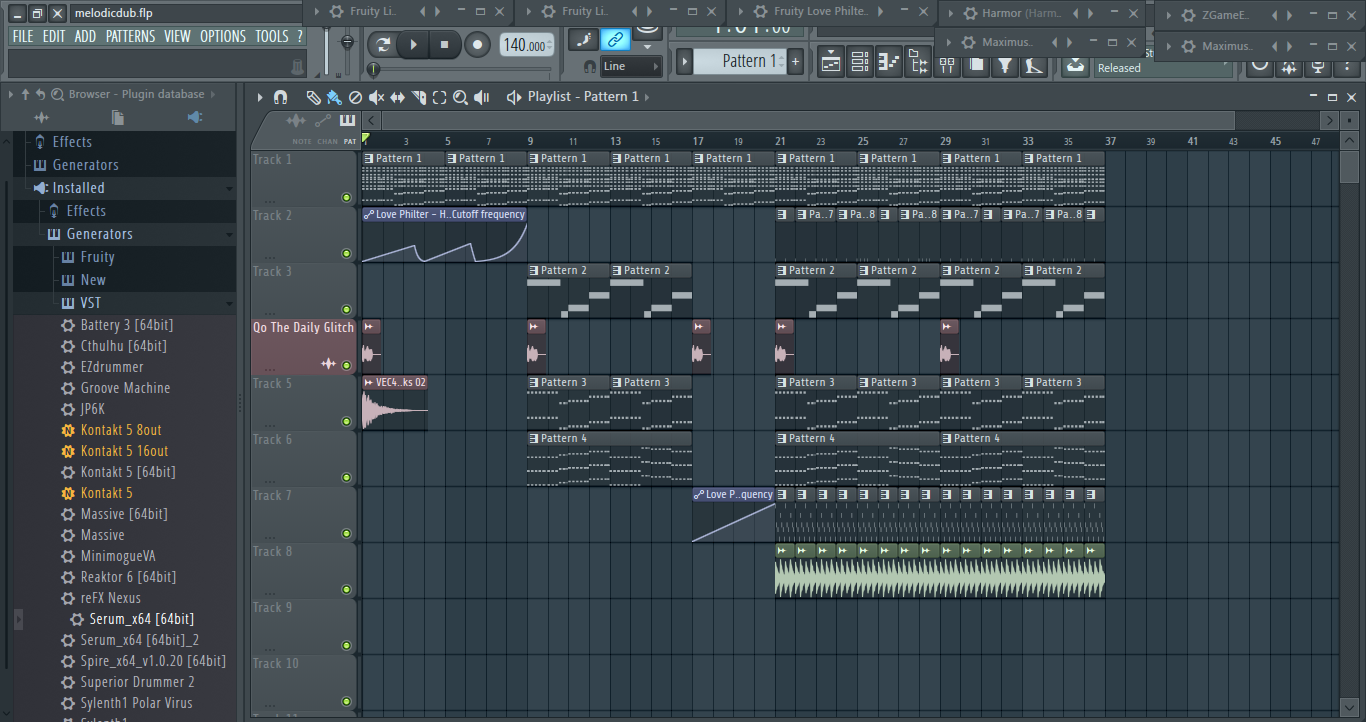Image resolution: width=1366 pixels, height=722 pixels.
Task: Open ZGameEditor plugin window menu arrow
Action: click(1167, 16)
